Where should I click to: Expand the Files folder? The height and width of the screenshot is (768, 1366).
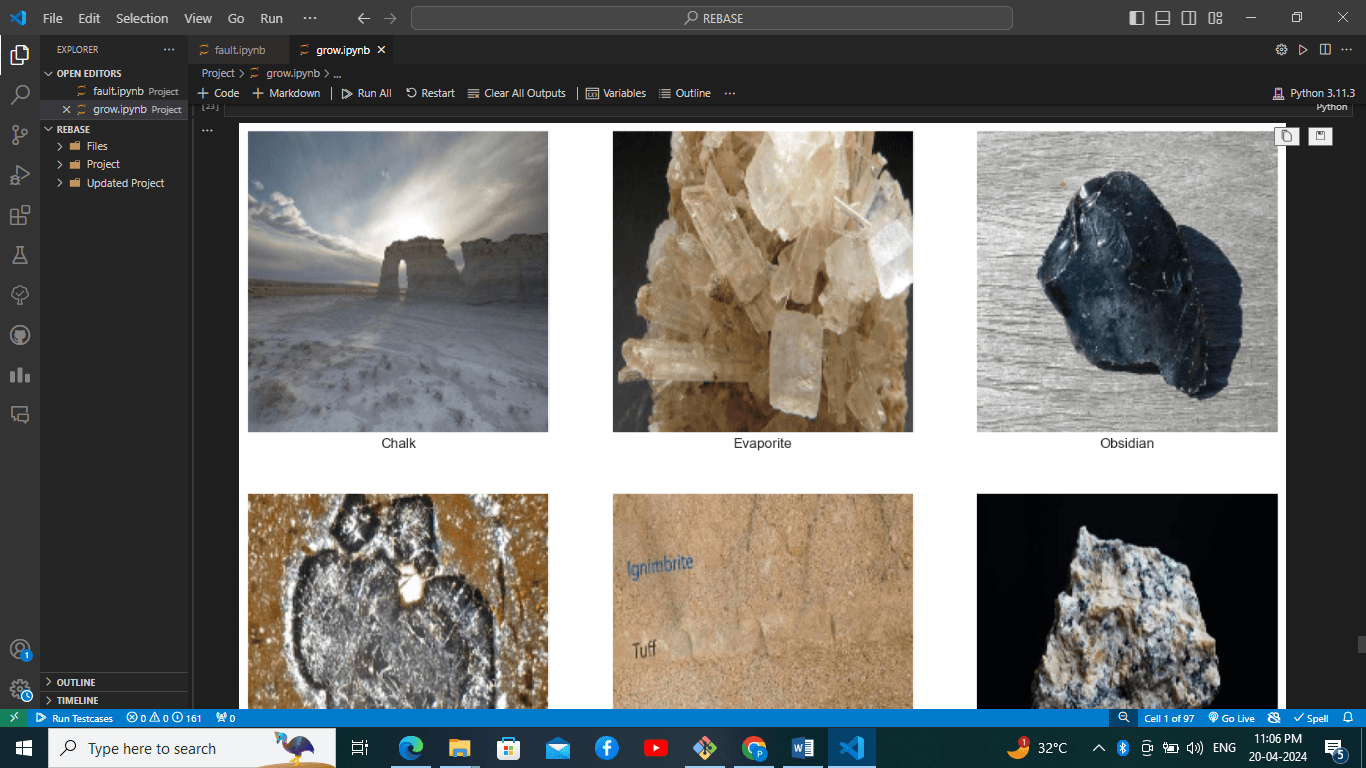(114, 146)
